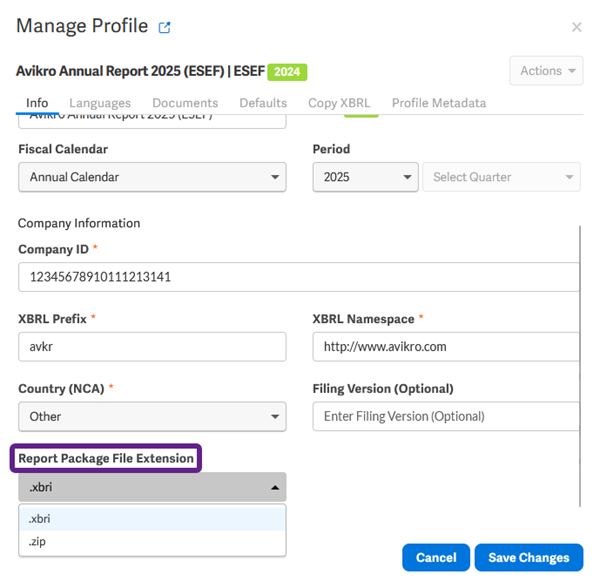The width and height of the screenshot is (600, 588).
Task: Switch to the Info tab
Action: [37, 103]
